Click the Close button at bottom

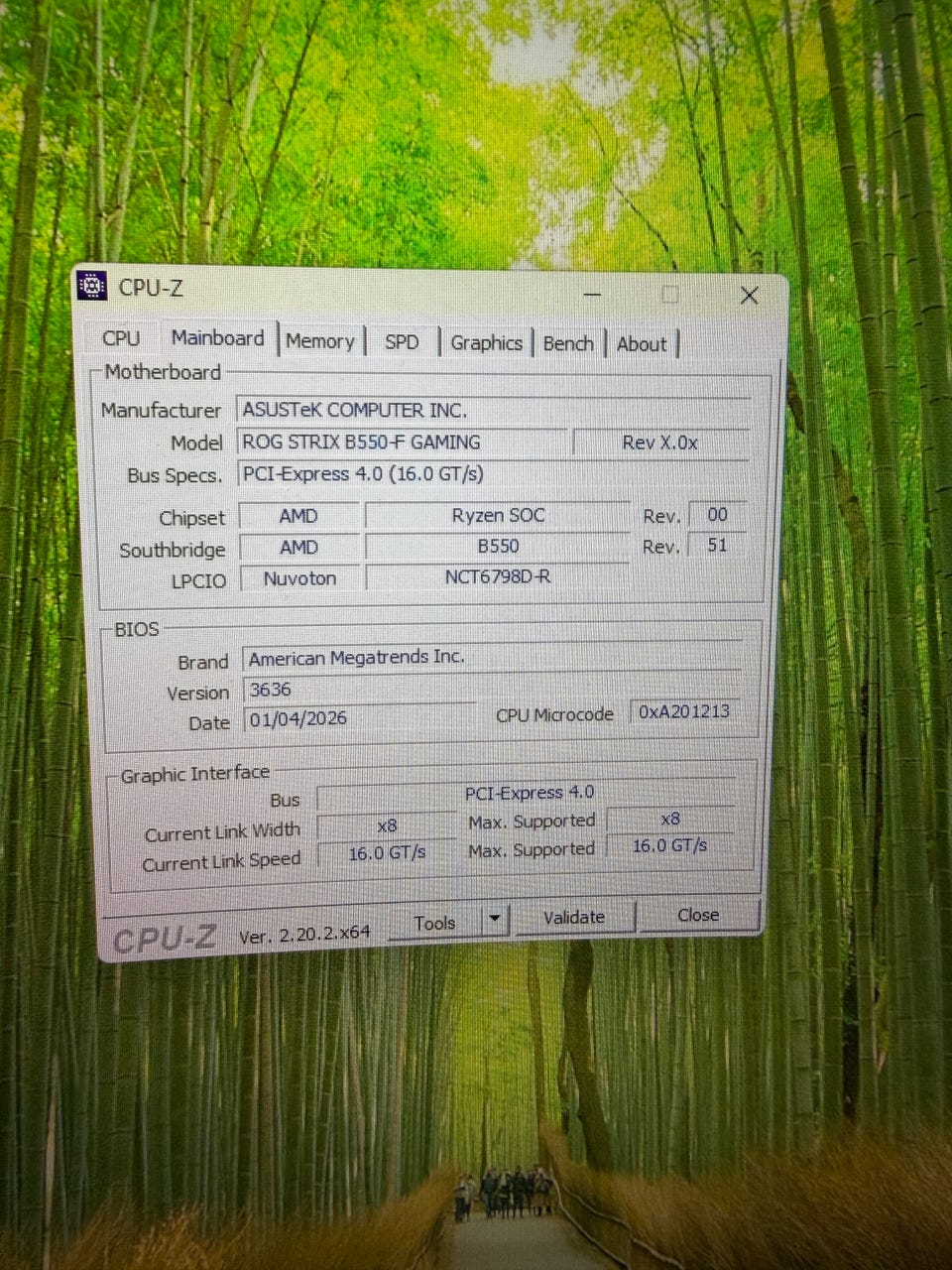tap(698, 915)
